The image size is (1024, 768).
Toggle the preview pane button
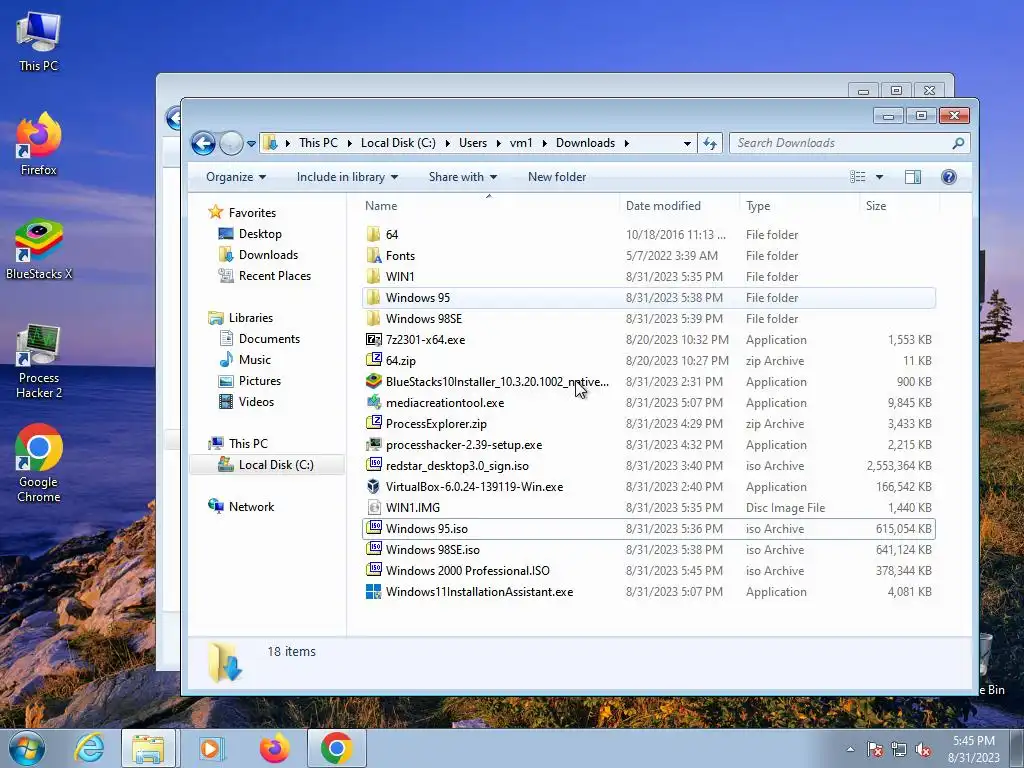(913, 177)
